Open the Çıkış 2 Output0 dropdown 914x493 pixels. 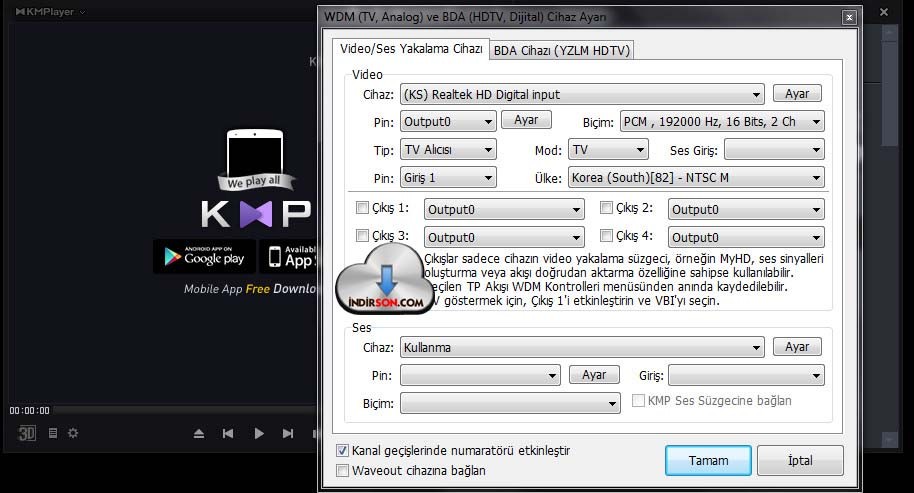coord(746,209)
